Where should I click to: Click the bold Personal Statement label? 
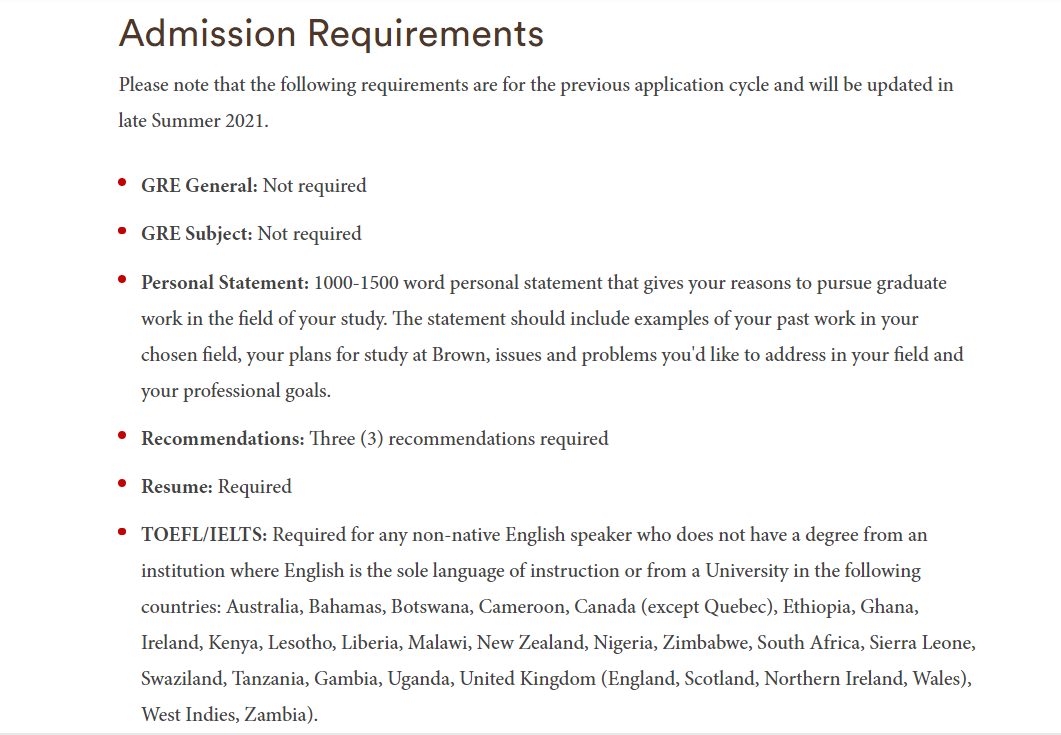[x=225, y=283]
